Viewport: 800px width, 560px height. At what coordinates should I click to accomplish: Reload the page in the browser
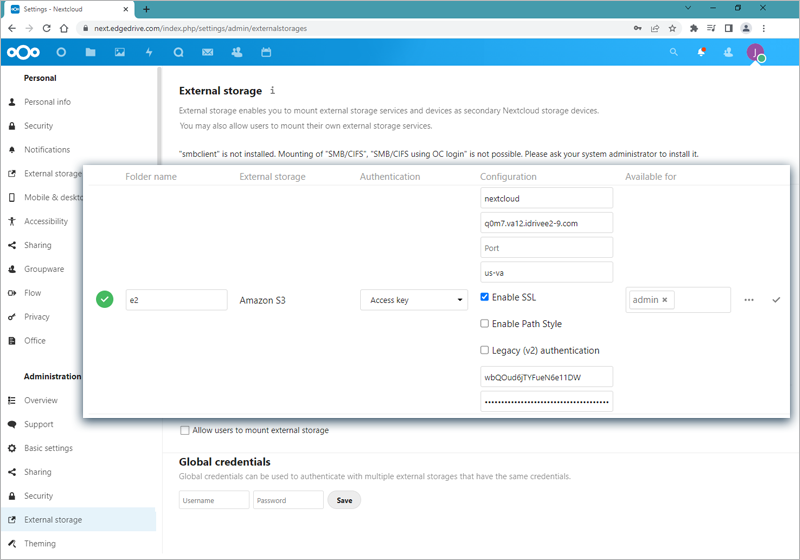point(46,29)
